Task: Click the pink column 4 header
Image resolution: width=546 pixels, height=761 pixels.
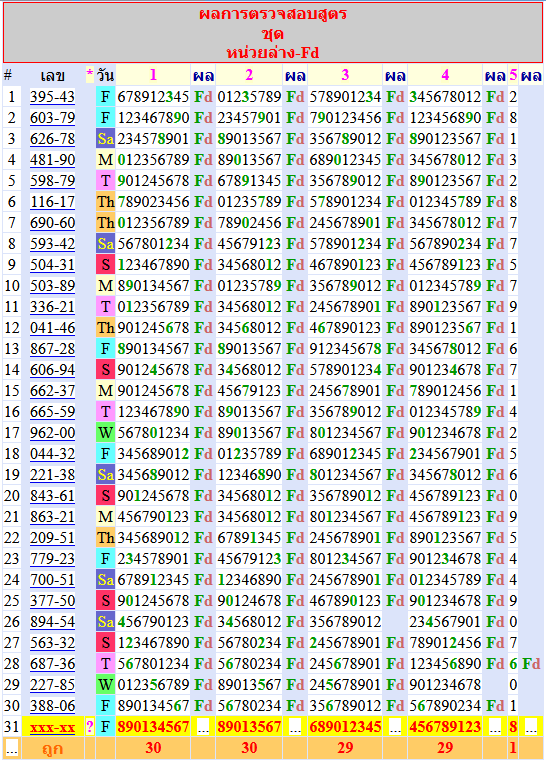Action: click(x=445, y=75)
